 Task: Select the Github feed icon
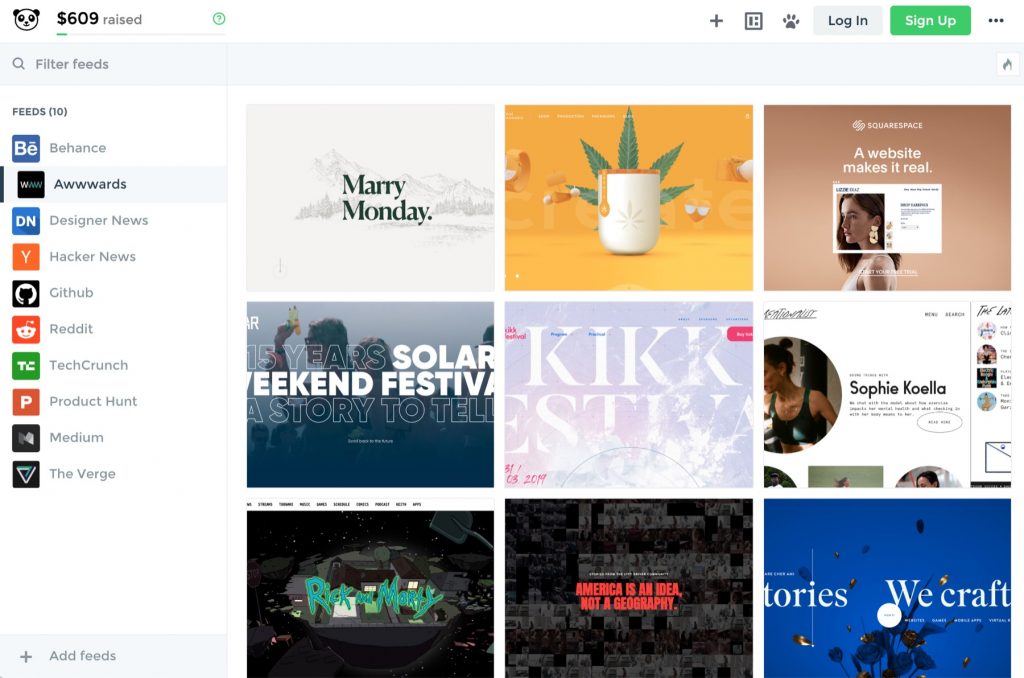tap(26, 293)
